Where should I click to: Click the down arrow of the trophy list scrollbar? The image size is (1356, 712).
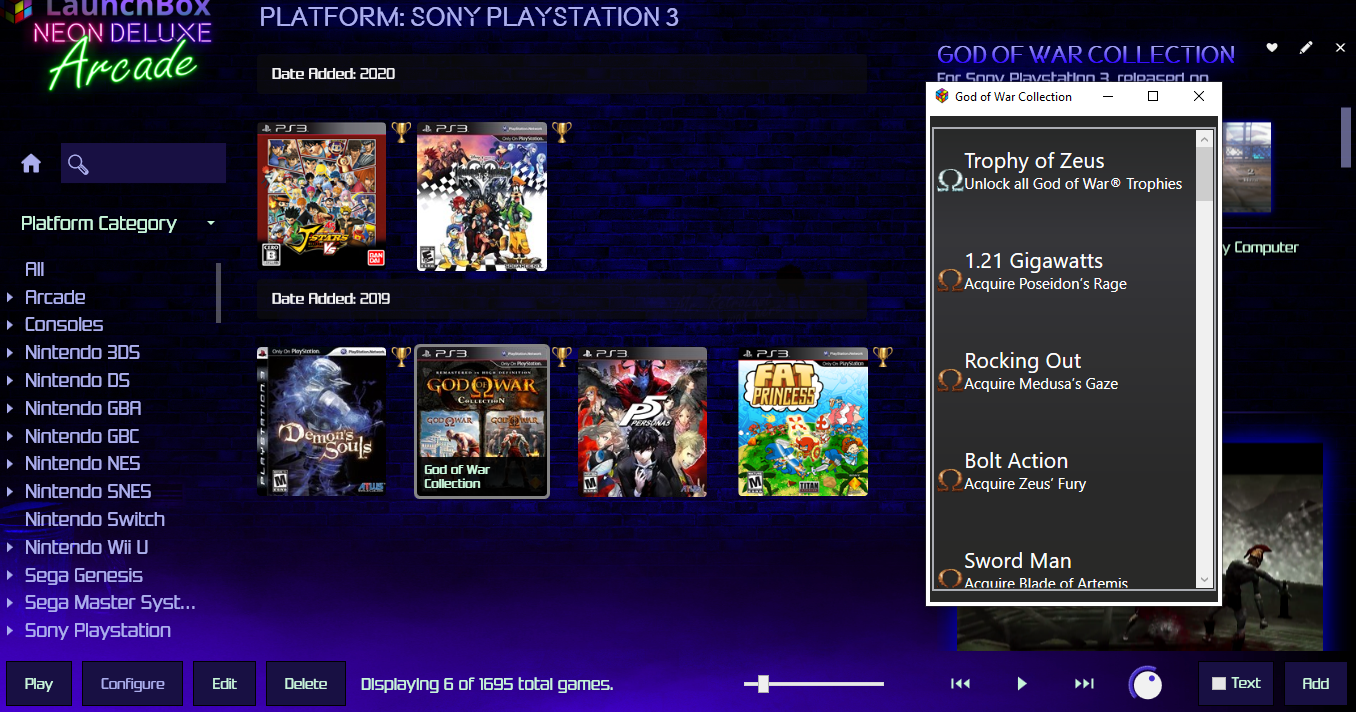[1205, 580]
